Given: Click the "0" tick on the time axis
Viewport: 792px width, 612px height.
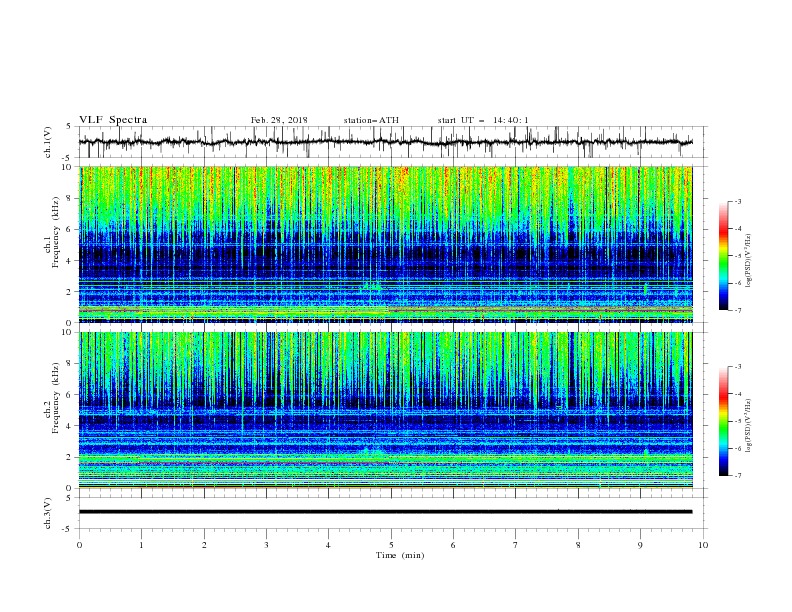Looking at the screenshot, I should tap(79, 545).
